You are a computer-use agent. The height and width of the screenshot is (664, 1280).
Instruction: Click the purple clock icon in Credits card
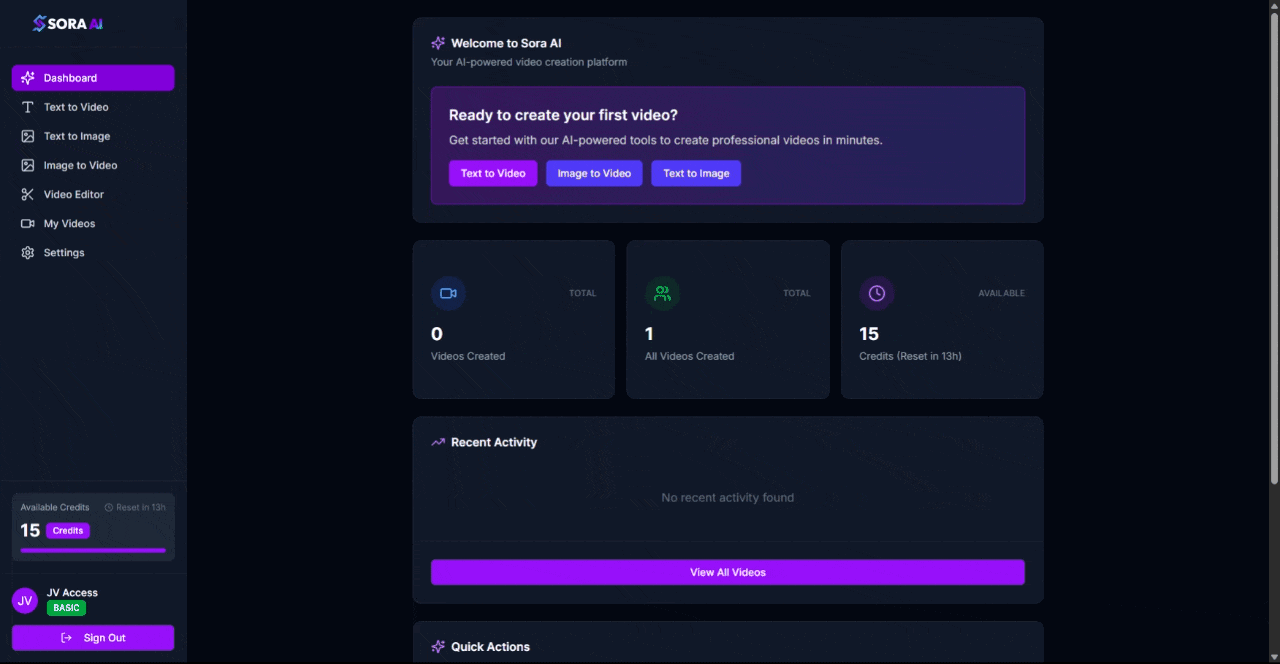coord(876,293)
